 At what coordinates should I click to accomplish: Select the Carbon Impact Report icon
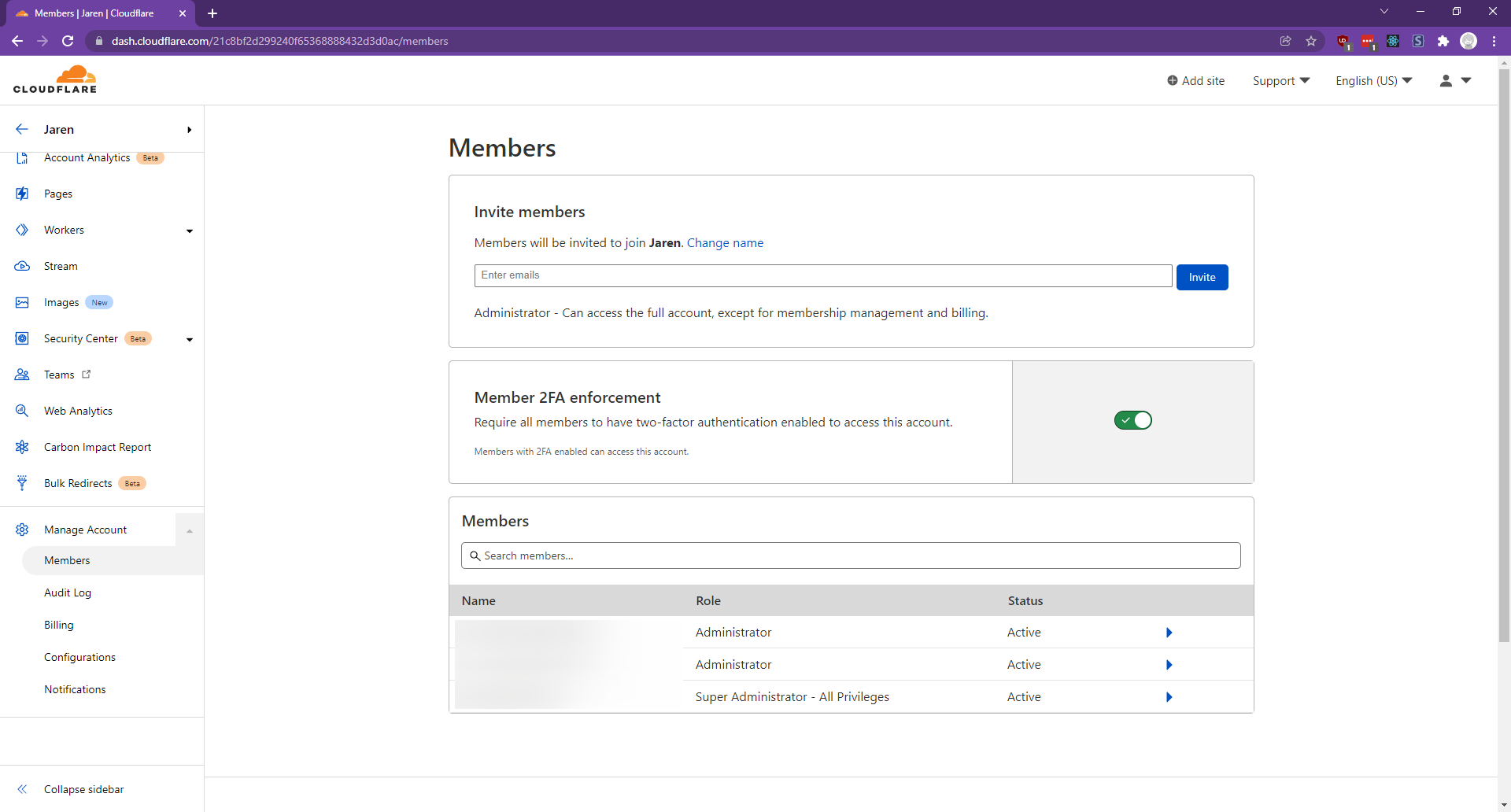coord(22,446)
